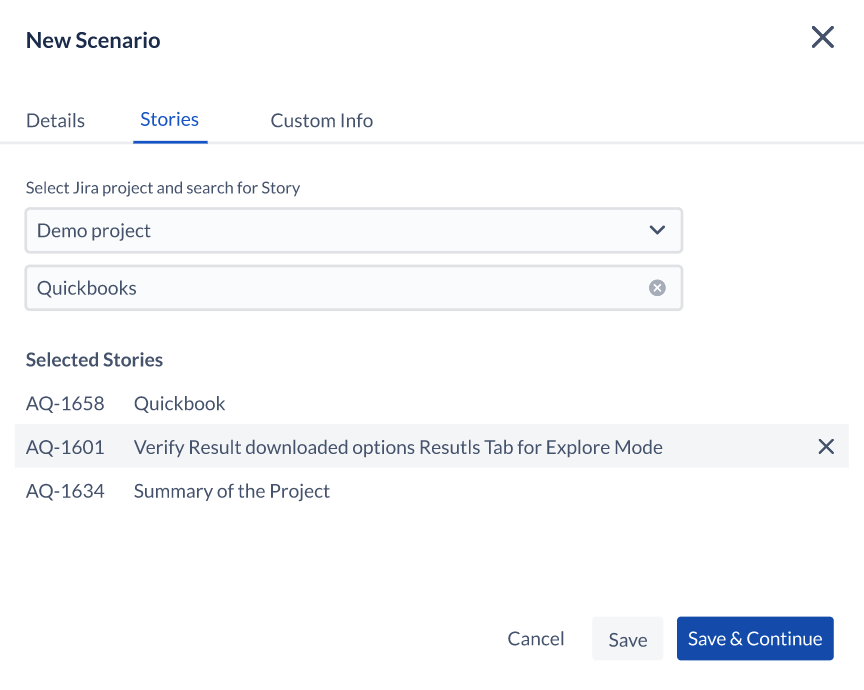Clear the Quickbooks search text
864x690 pixels.
point(657,288)
